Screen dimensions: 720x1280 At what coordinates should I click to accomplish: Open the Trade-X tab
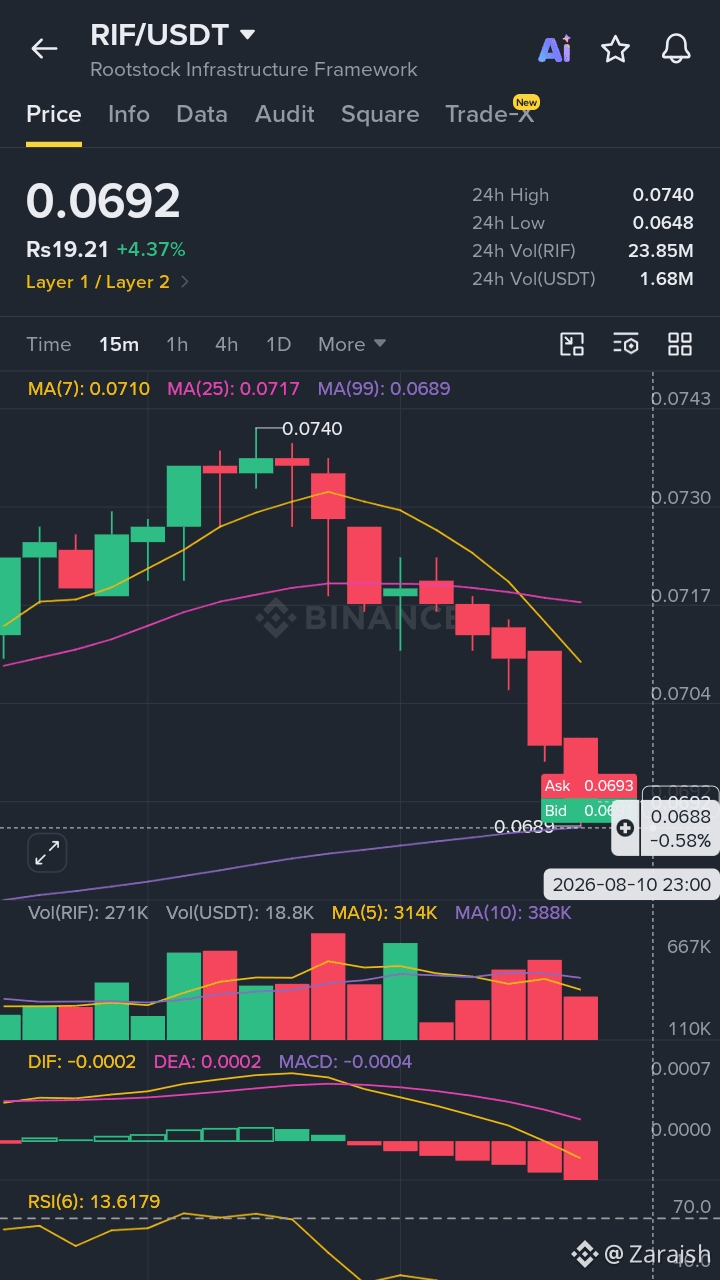coord(490,113)
